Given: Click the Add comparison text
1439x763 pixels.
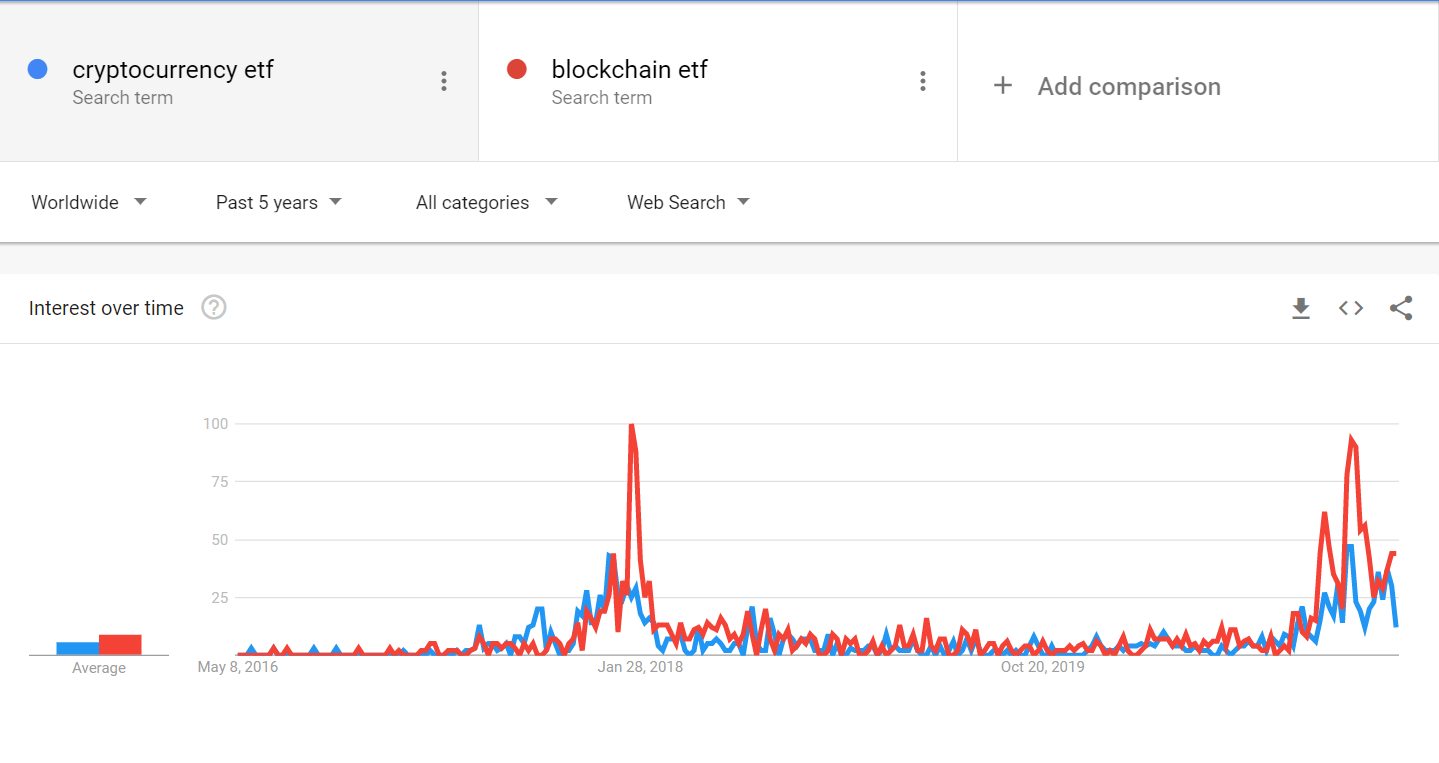Looking at the screenshot, I should coord(1129,86).
